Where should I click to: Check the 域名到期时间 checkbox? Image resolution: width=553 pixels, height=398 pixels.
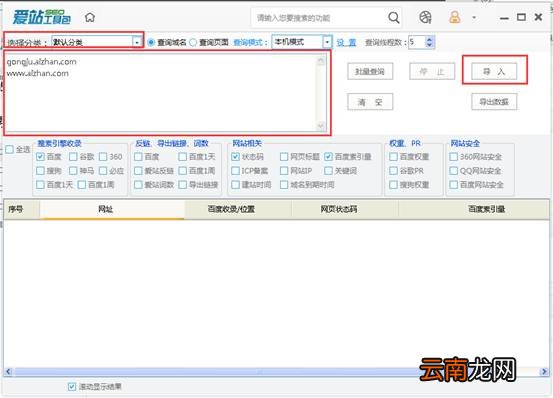(284, 184)
